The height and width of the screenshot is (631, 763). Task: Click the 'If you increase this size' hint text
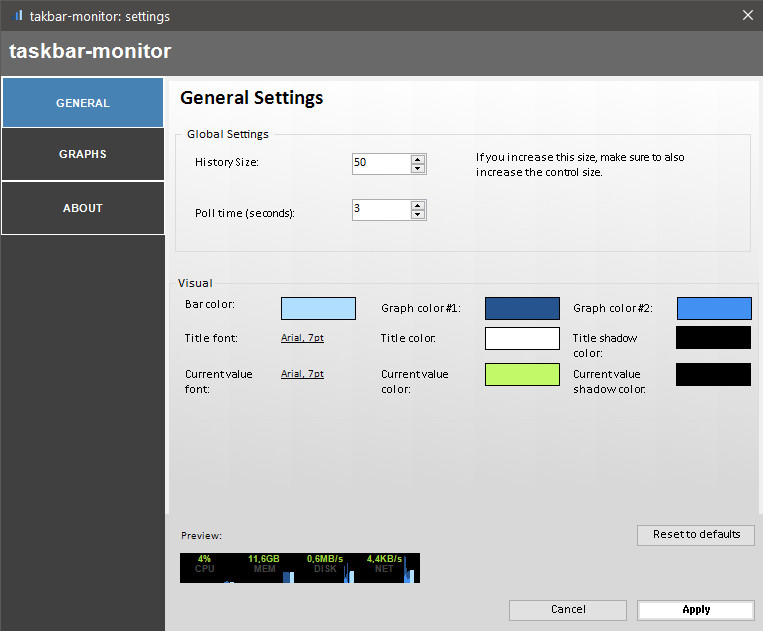pos(580,164)
